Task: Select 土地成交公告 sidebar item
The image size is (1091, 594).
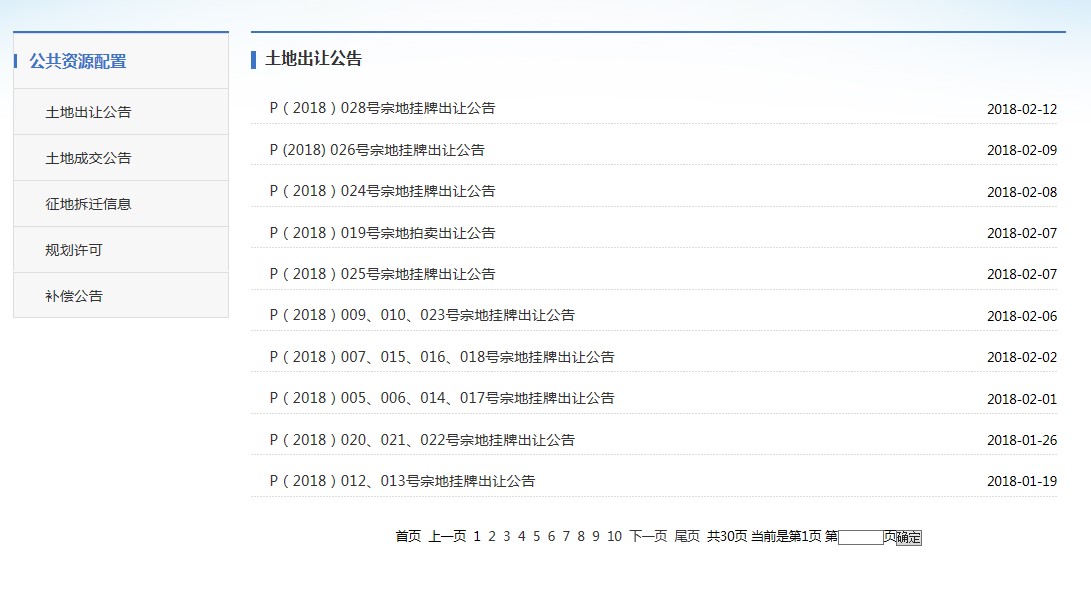Action: [x=88, y=158]
